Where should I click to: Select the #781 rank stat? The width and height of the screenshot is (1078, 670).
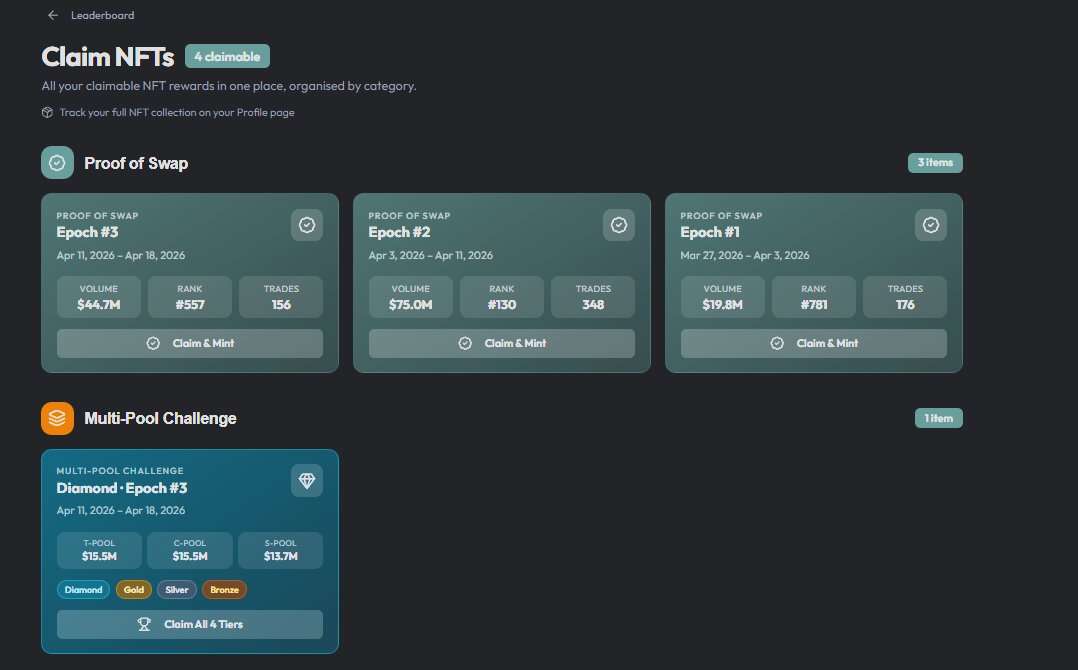(x=814, y=297)
